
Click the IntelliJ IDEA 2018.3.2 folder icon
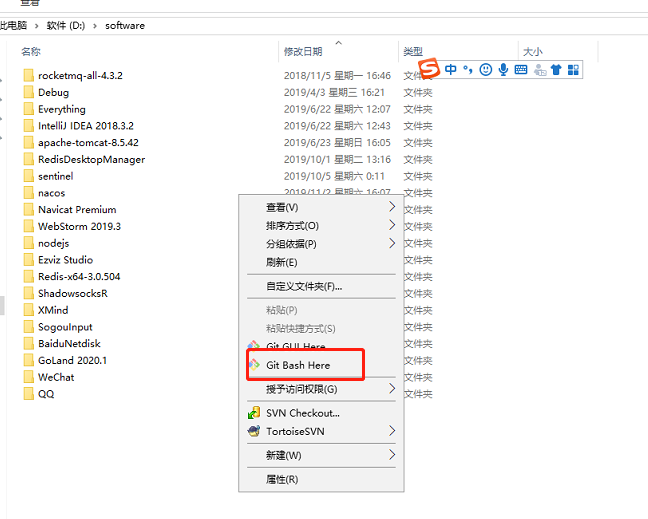(x=29, y=126)
